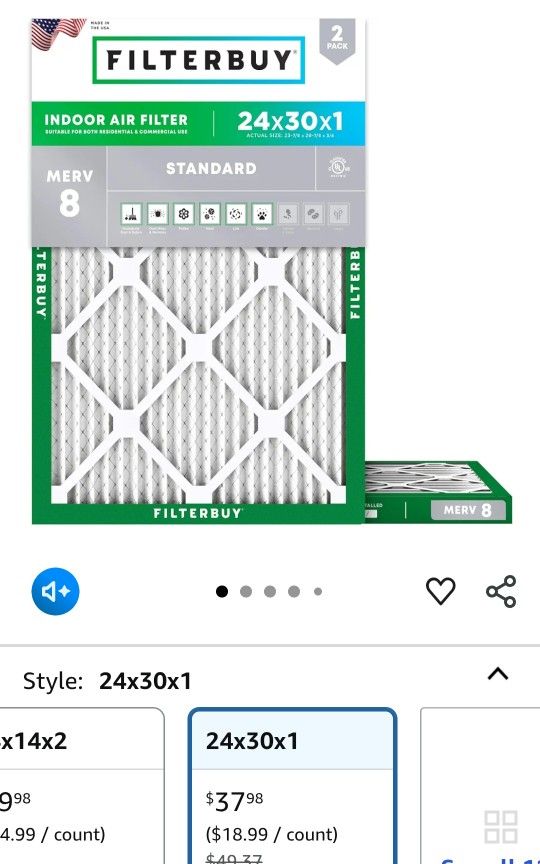Tap the side-view MERV 8 filter
The width and height of the screenshot is (540, 864).
438,492
